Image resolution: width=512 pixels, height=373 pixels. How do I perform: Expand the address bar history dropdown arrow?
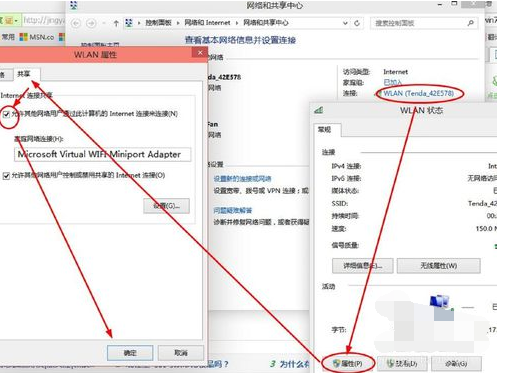pyautogui.click(x=345, y=23)
